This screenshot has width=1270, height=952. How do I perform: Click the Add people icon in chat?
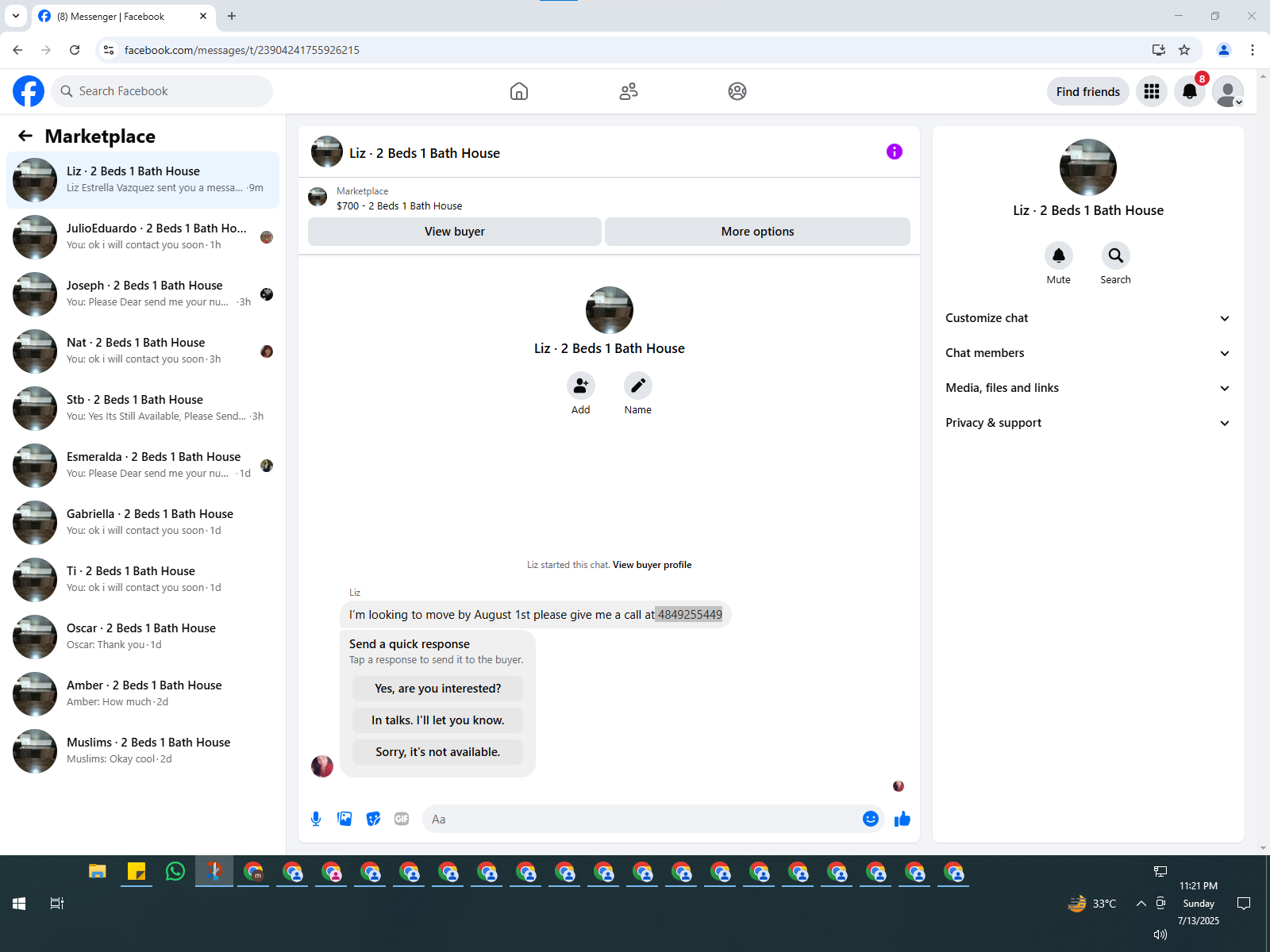(x=581, y=386)
